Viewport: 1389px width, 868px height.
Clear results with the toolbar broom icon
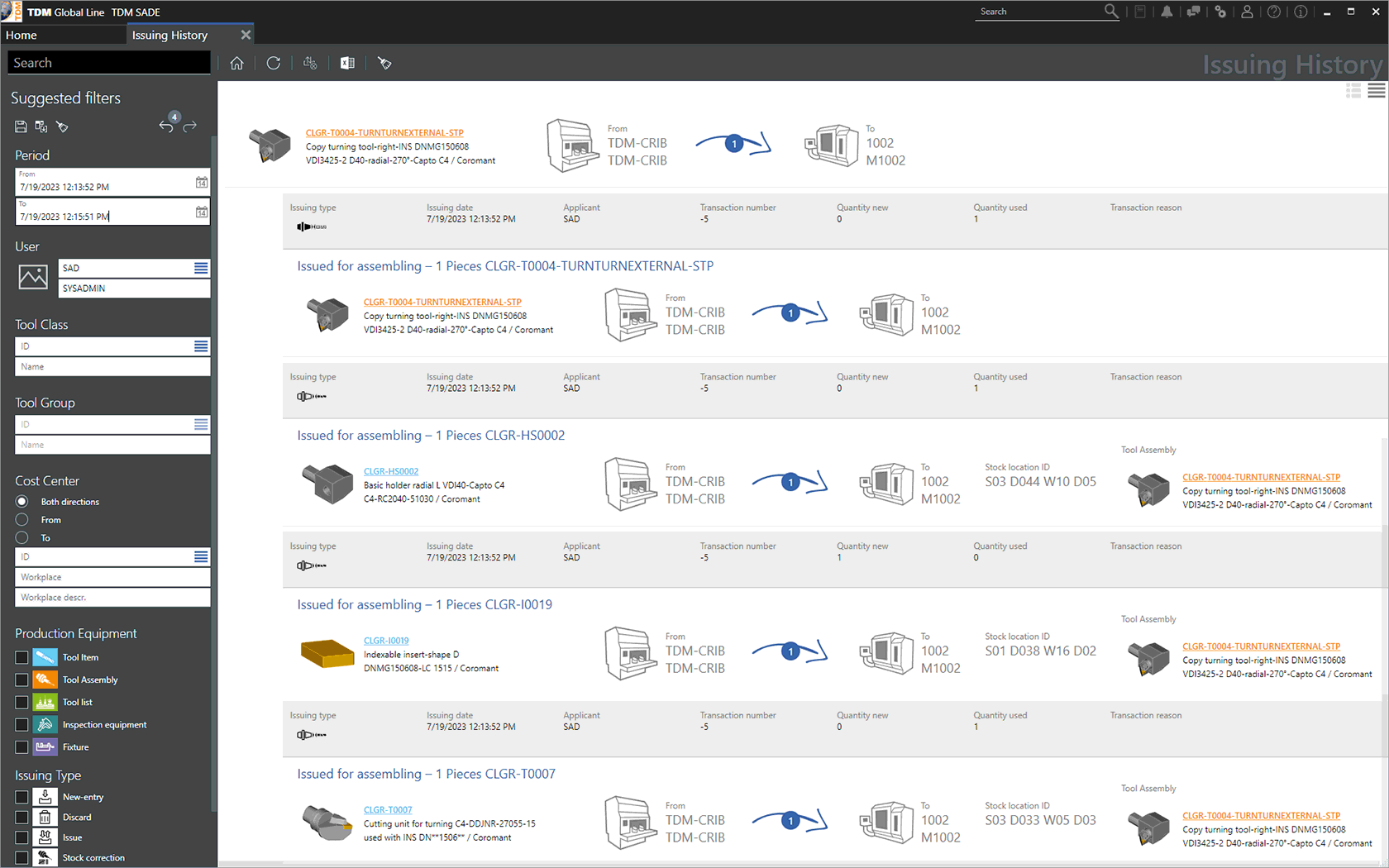click(x=384, y=63)
